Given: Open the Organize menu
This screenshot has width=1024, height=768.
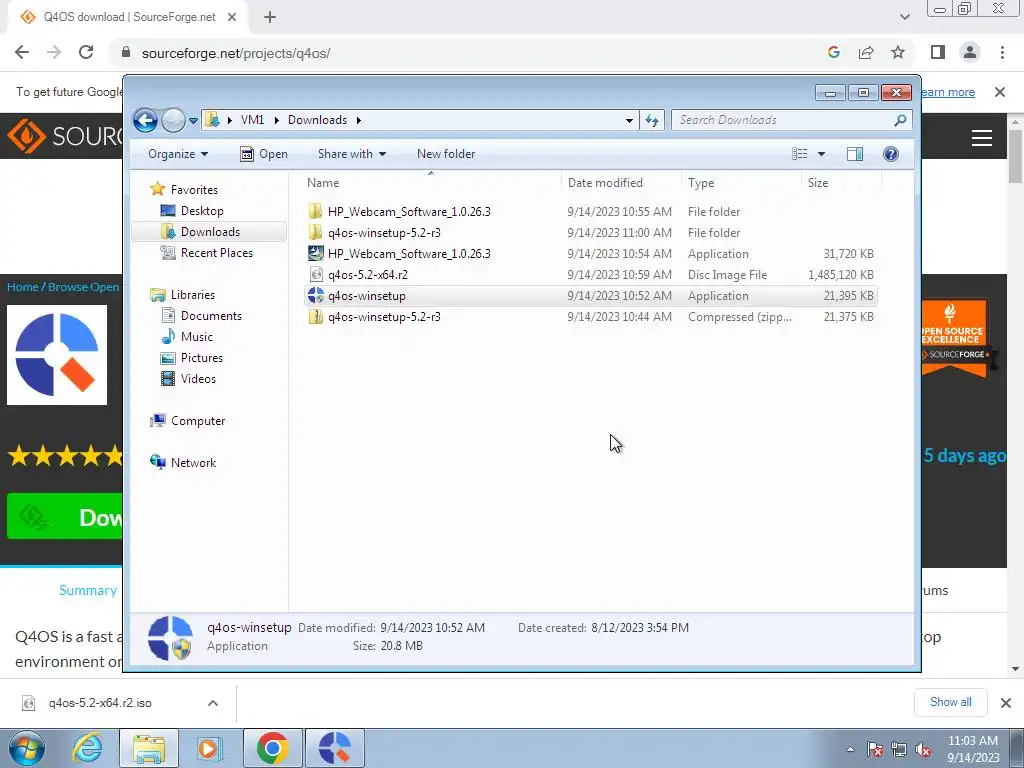Looking at the screenshot, I should coord(178,154).
